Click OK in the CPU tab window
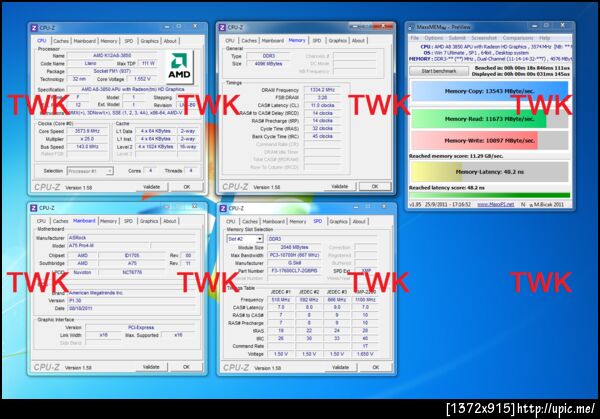This screenshot has width=600, height=419. point(187,187)
